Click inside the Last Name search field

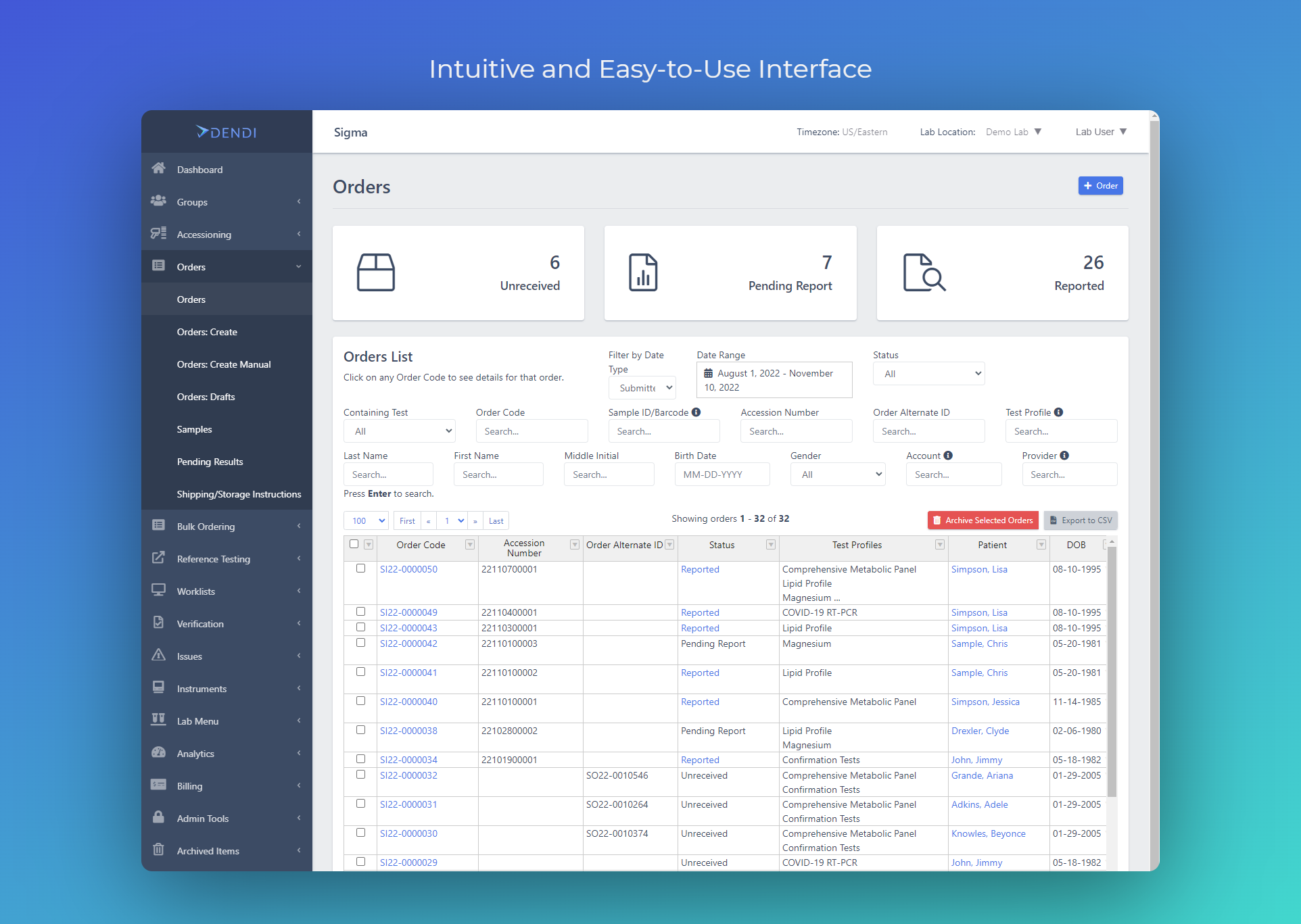(387, 474)
